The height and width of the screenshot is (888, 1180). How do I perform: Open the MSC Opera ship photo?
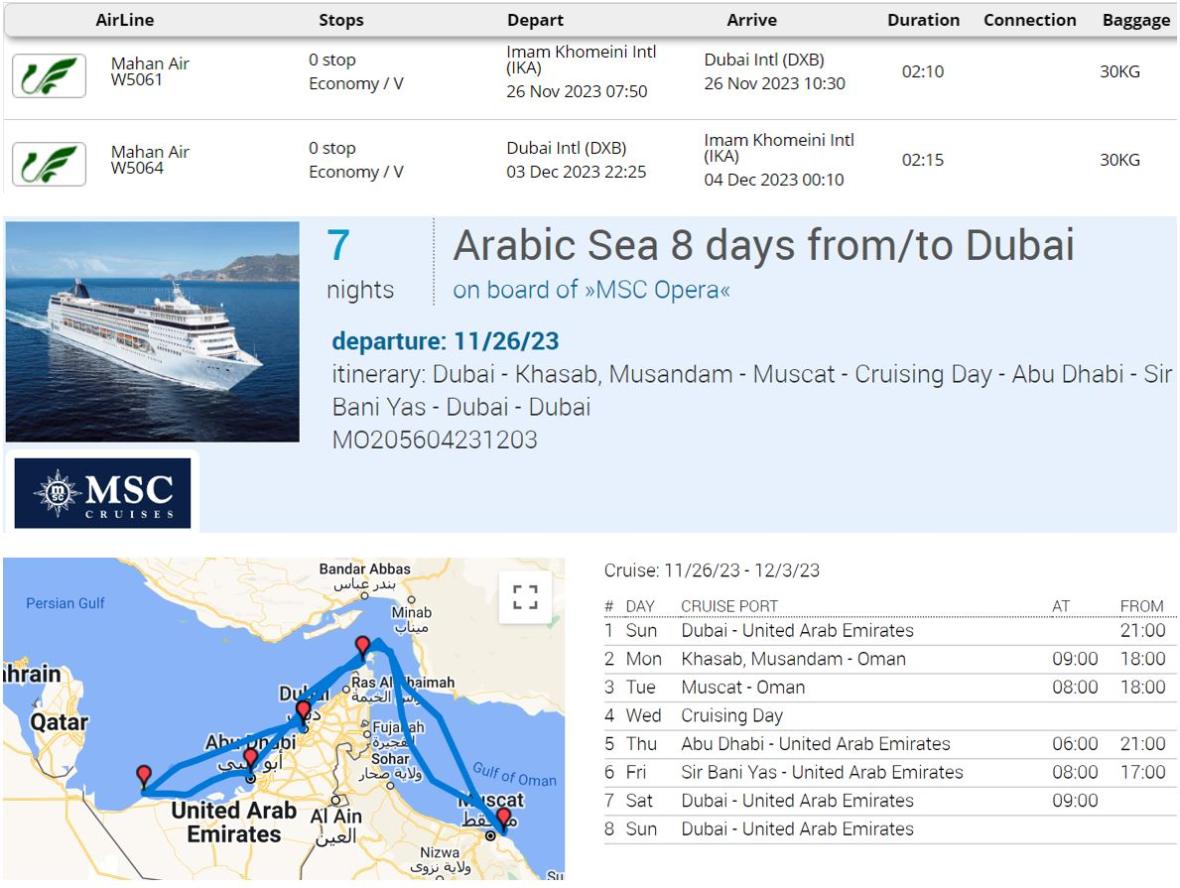pyautogui.click(x=152, y=331)
